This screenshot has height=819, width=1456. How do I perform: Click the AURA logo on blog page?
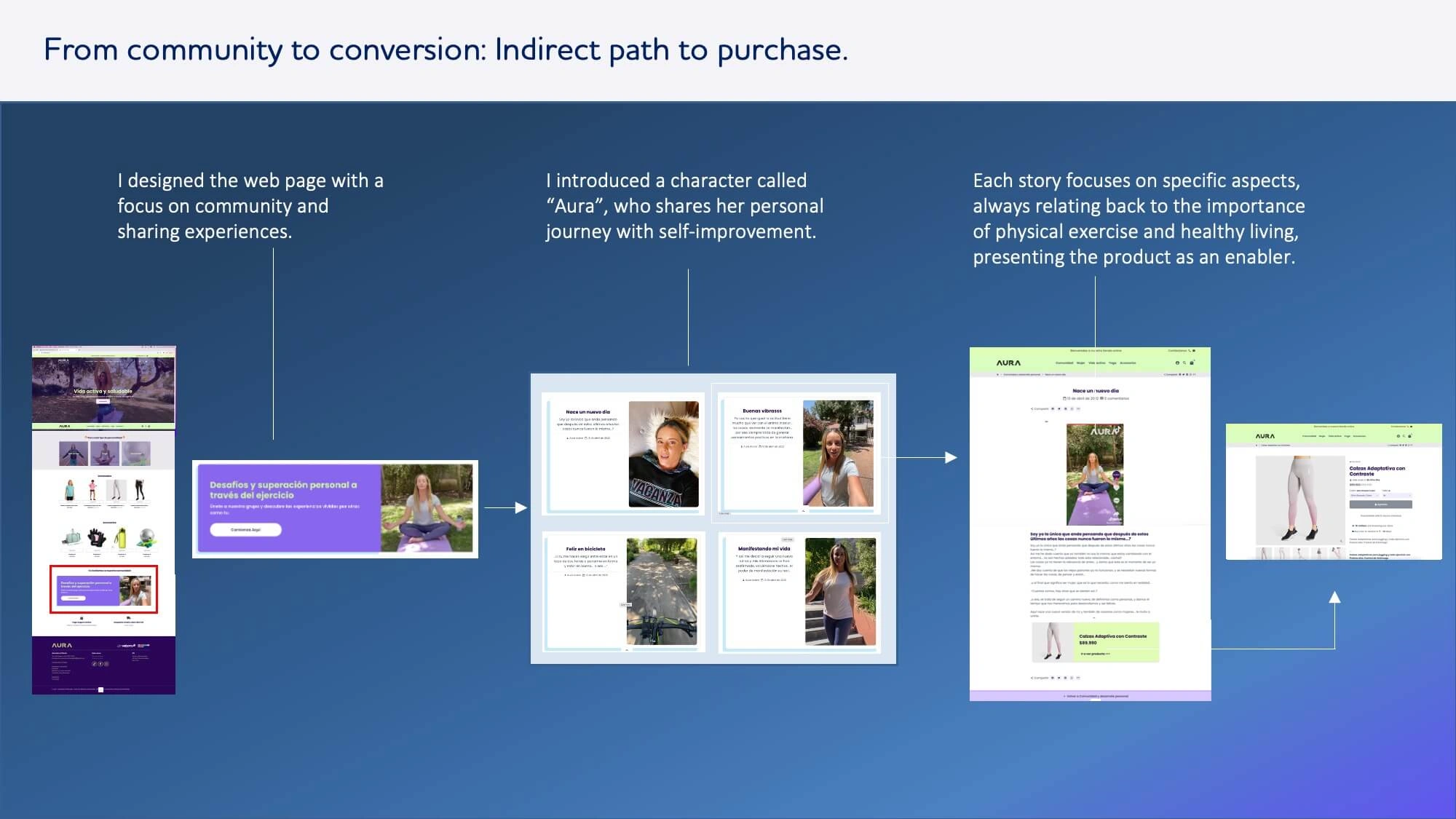coord(1008,363)
